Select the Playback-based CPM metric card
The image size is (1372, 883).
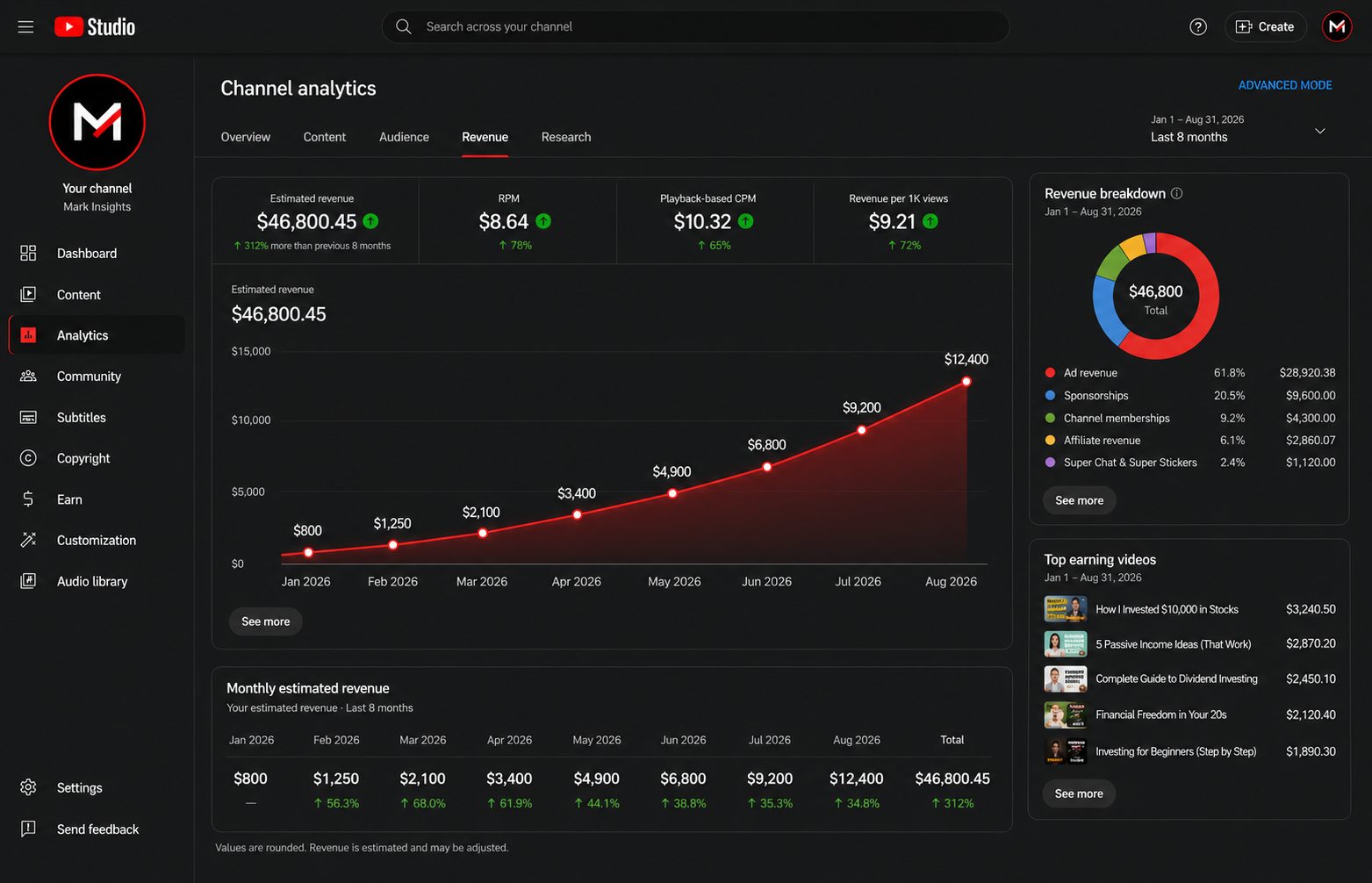coord(715,221)
